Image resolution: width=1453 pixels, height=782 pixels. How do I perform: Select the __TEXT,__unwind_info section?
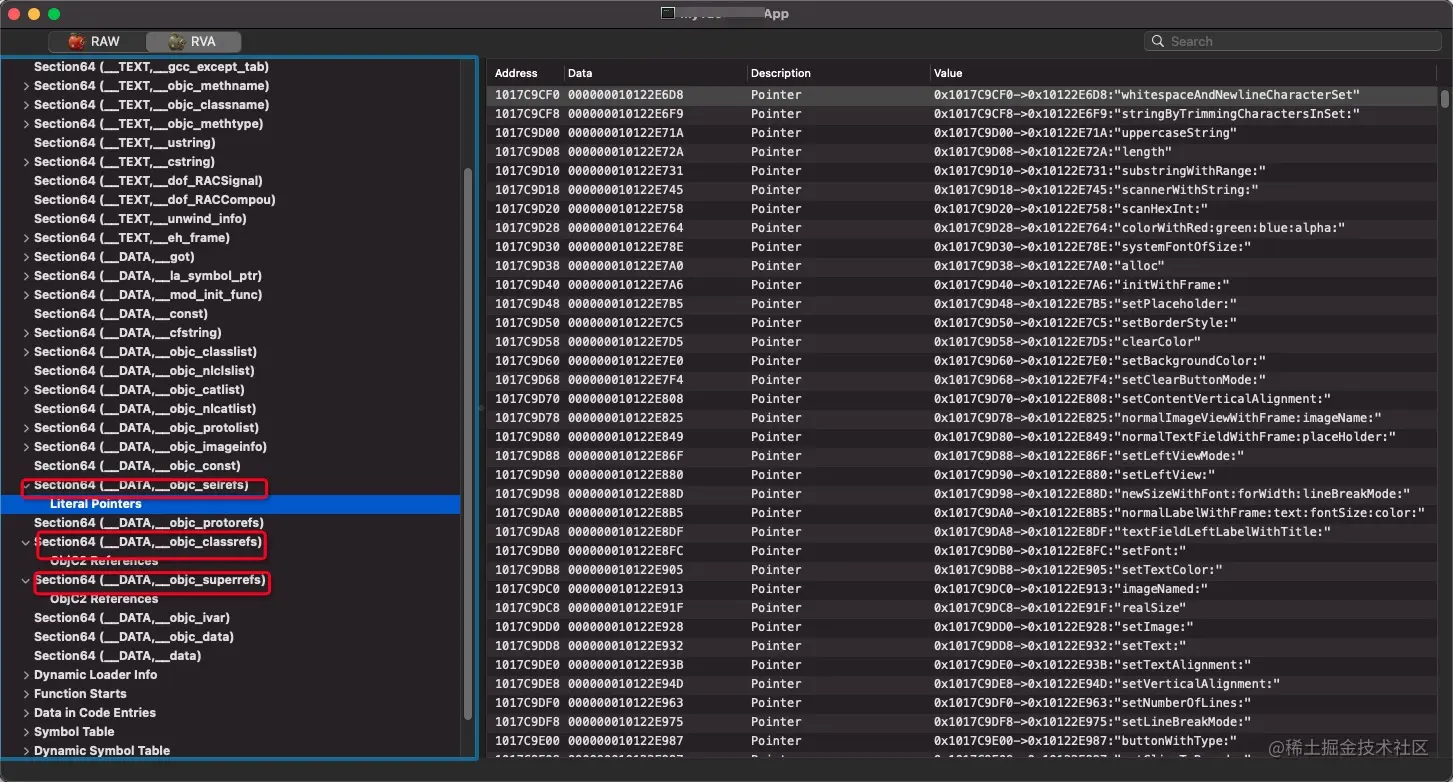tap(140, 219)
